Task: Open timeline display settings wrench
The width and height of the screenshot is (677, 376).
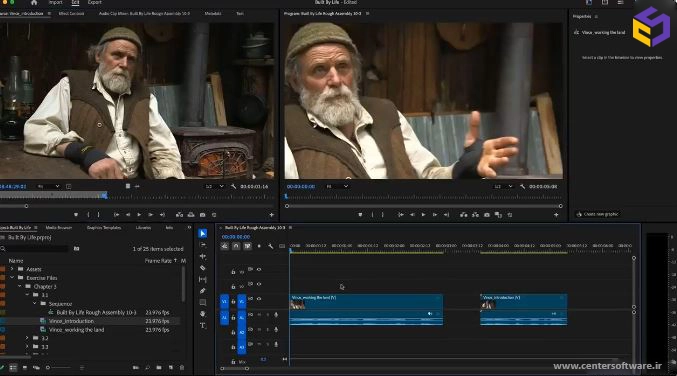Action: [x=270, y=246]
